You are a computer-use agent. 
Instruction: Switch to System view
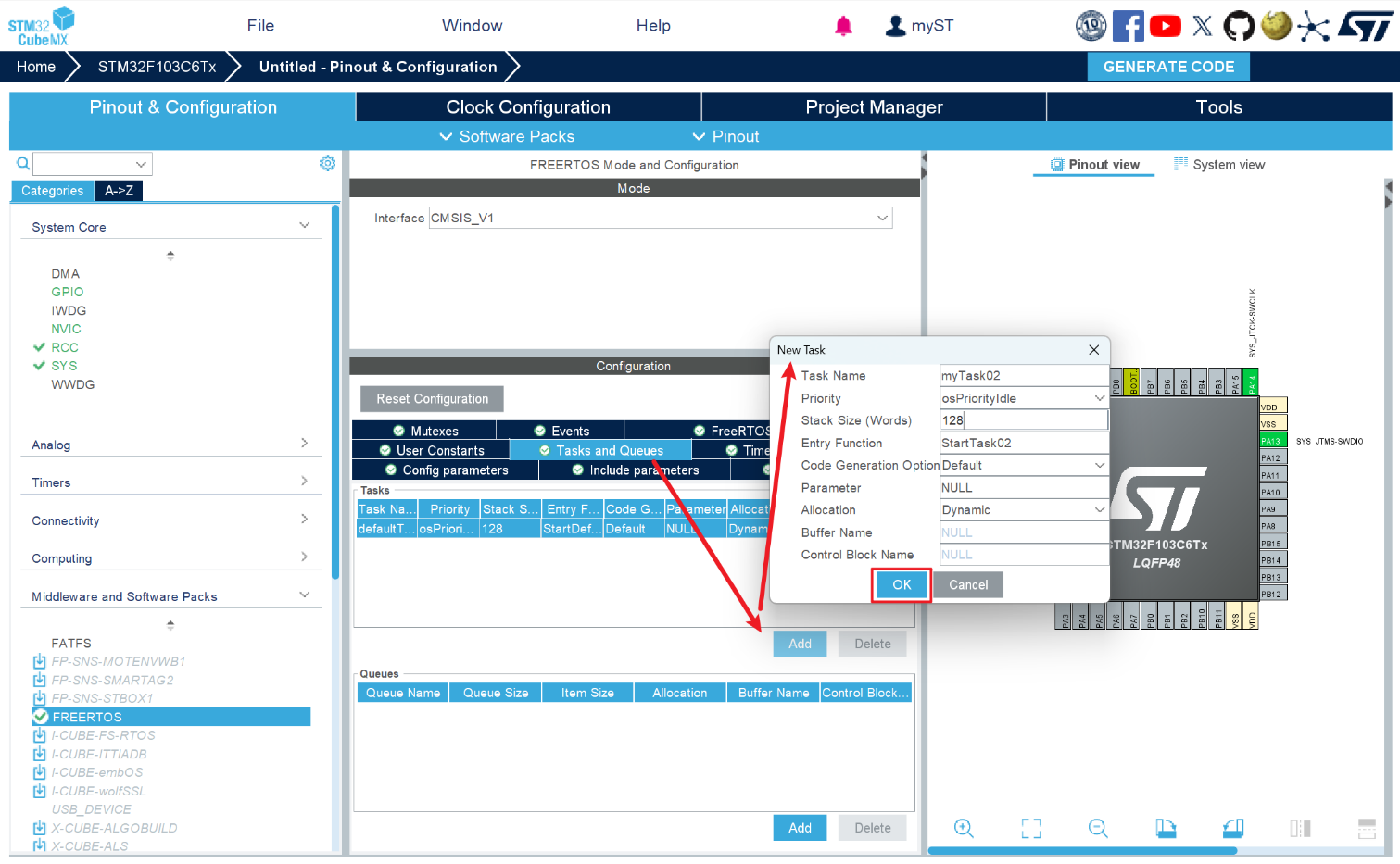[x=1218, y=165]
